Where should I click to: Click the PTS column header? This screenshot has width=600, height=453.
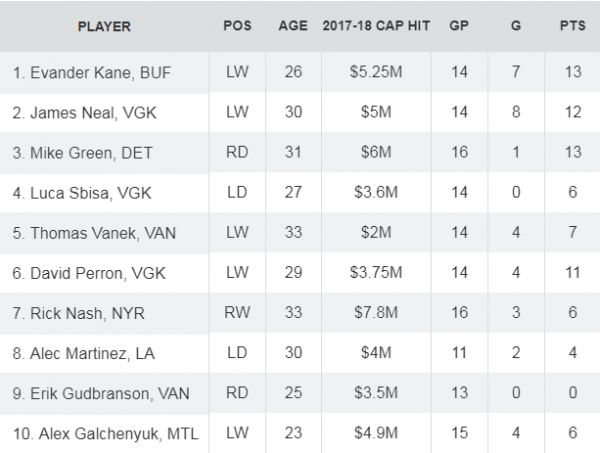pos(571,27)
